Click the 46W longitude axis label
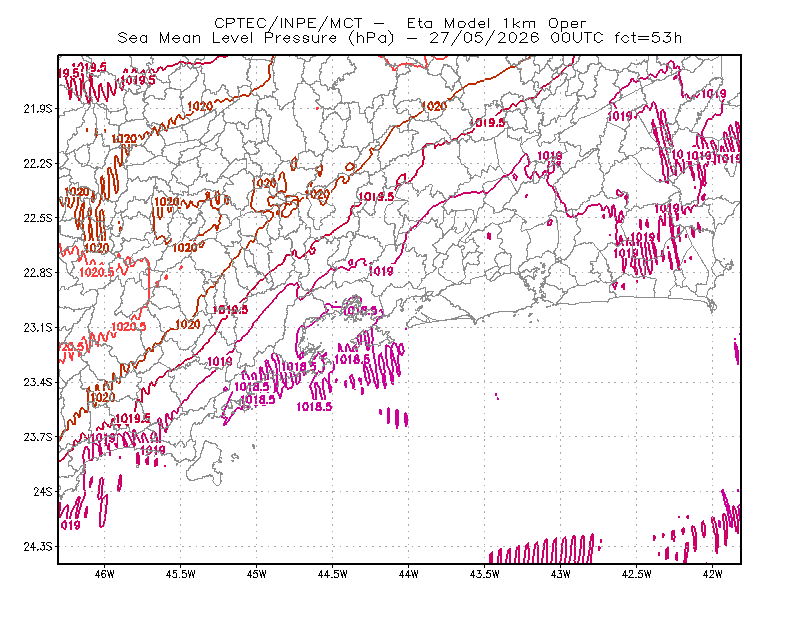Screen dimensions: 800x618 [105, 574]
